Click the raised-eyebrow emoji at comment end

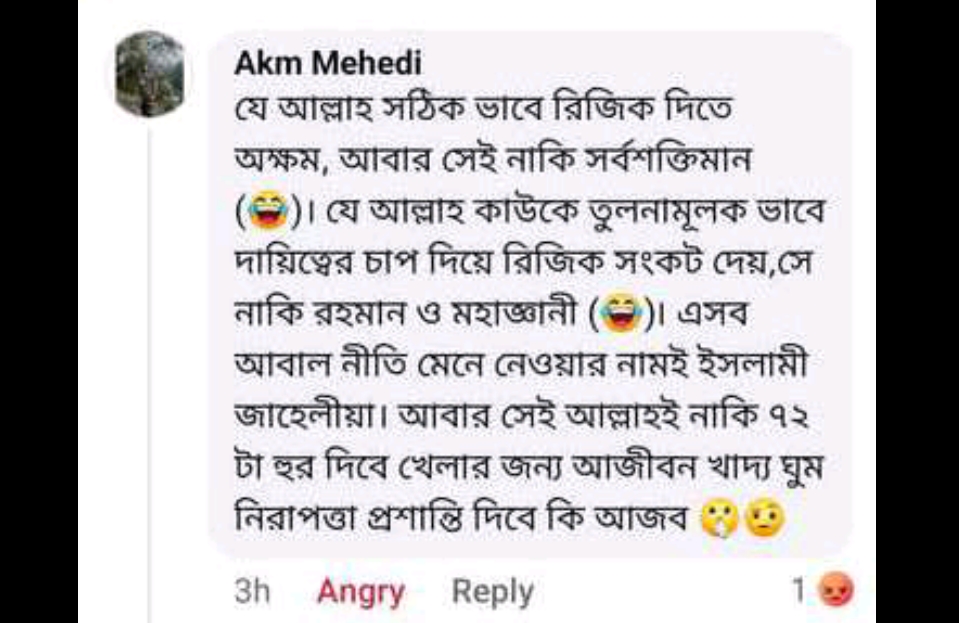point(764,518)
